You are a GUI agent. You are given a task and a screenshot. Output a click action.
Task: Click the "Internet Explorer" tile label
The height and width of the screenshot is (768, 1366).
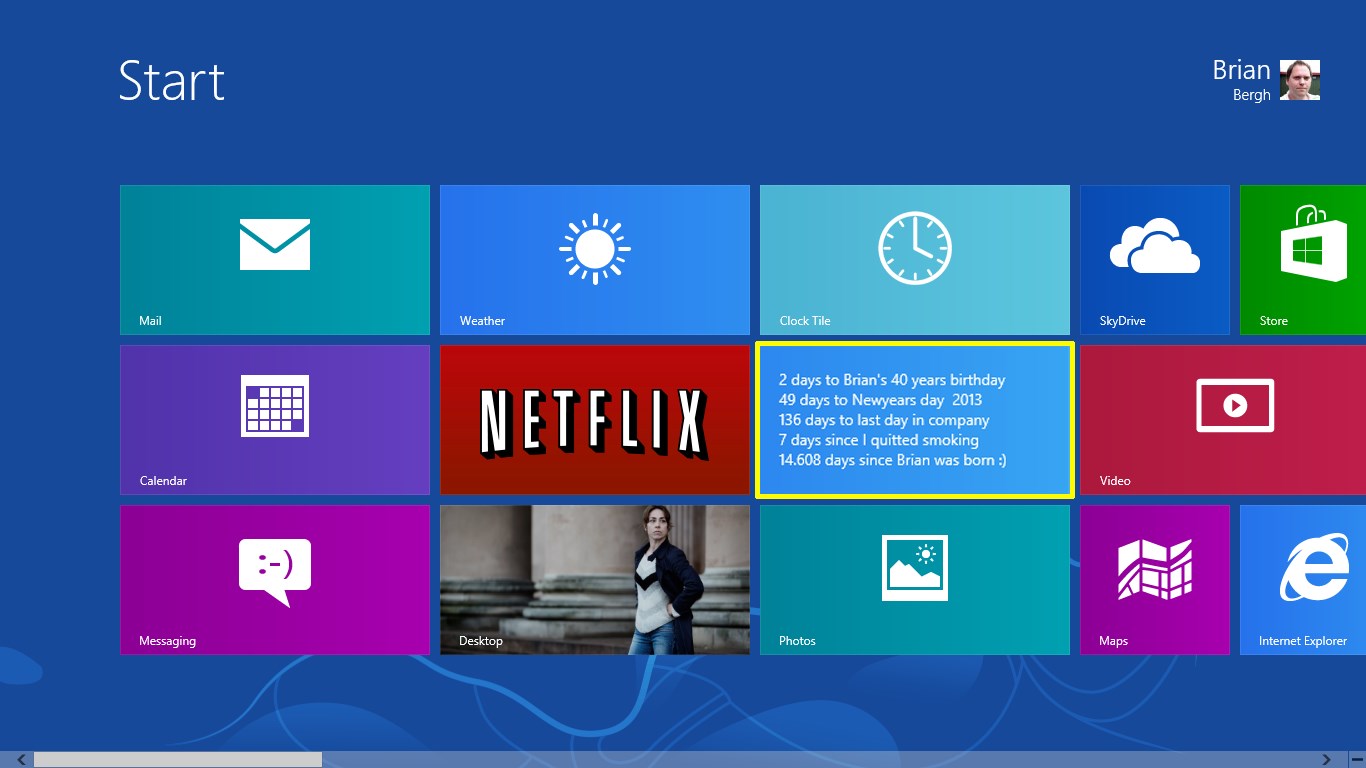point(1303,641)
